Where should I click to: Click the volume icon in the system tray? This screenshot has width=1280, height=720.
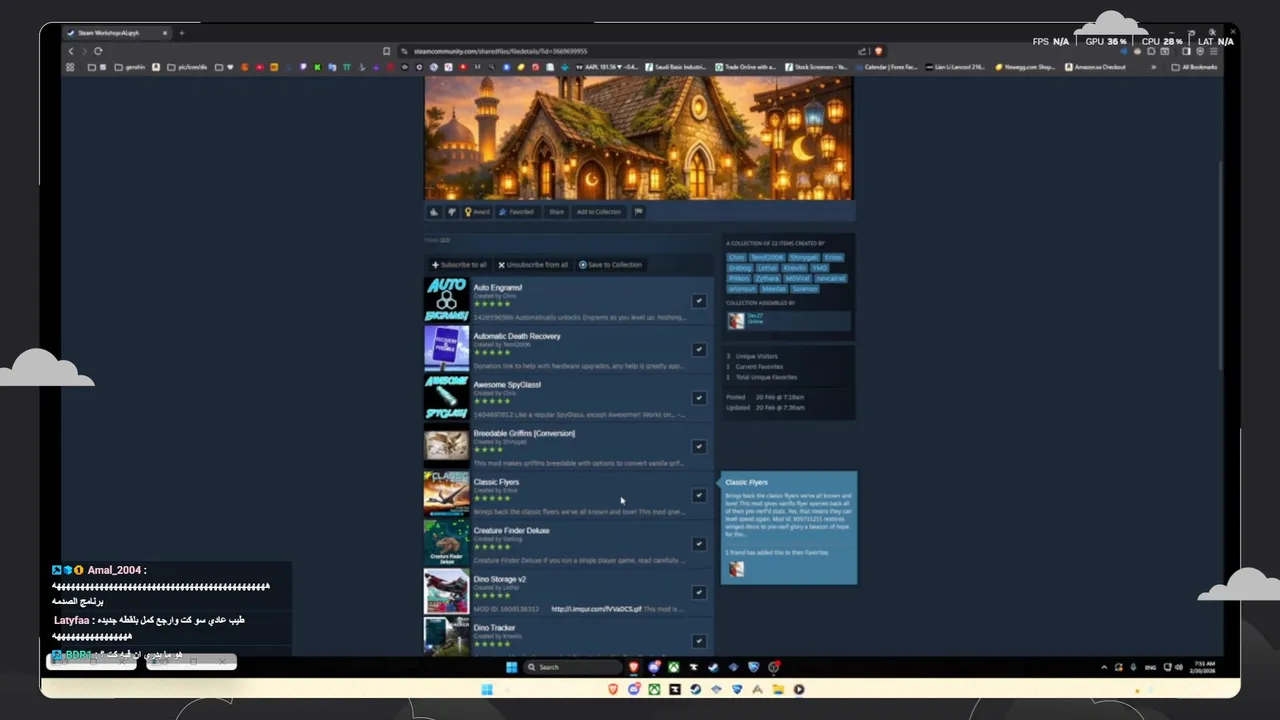tap(1180, 667)
